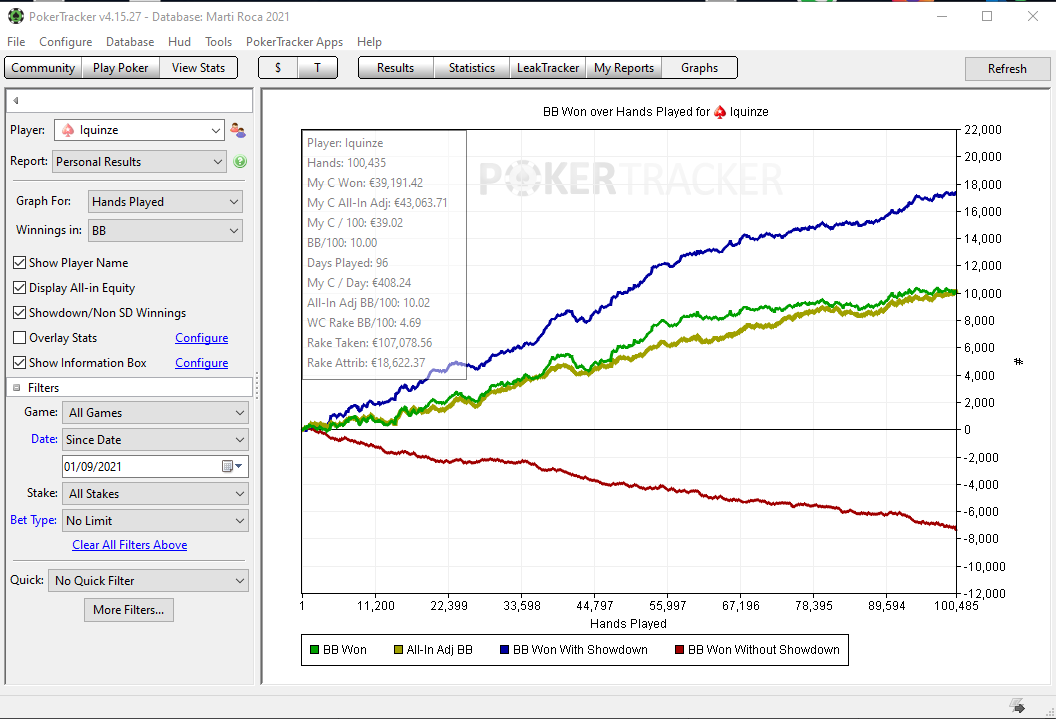1056x719 pixels.
Task: Open the PokerTracker Apps menu
Action: coord(294,42)
